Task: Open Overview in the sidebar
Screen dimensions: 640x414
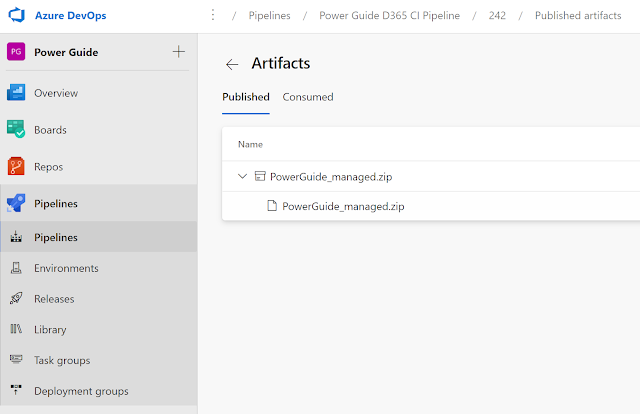Action: tap(56, 93)
